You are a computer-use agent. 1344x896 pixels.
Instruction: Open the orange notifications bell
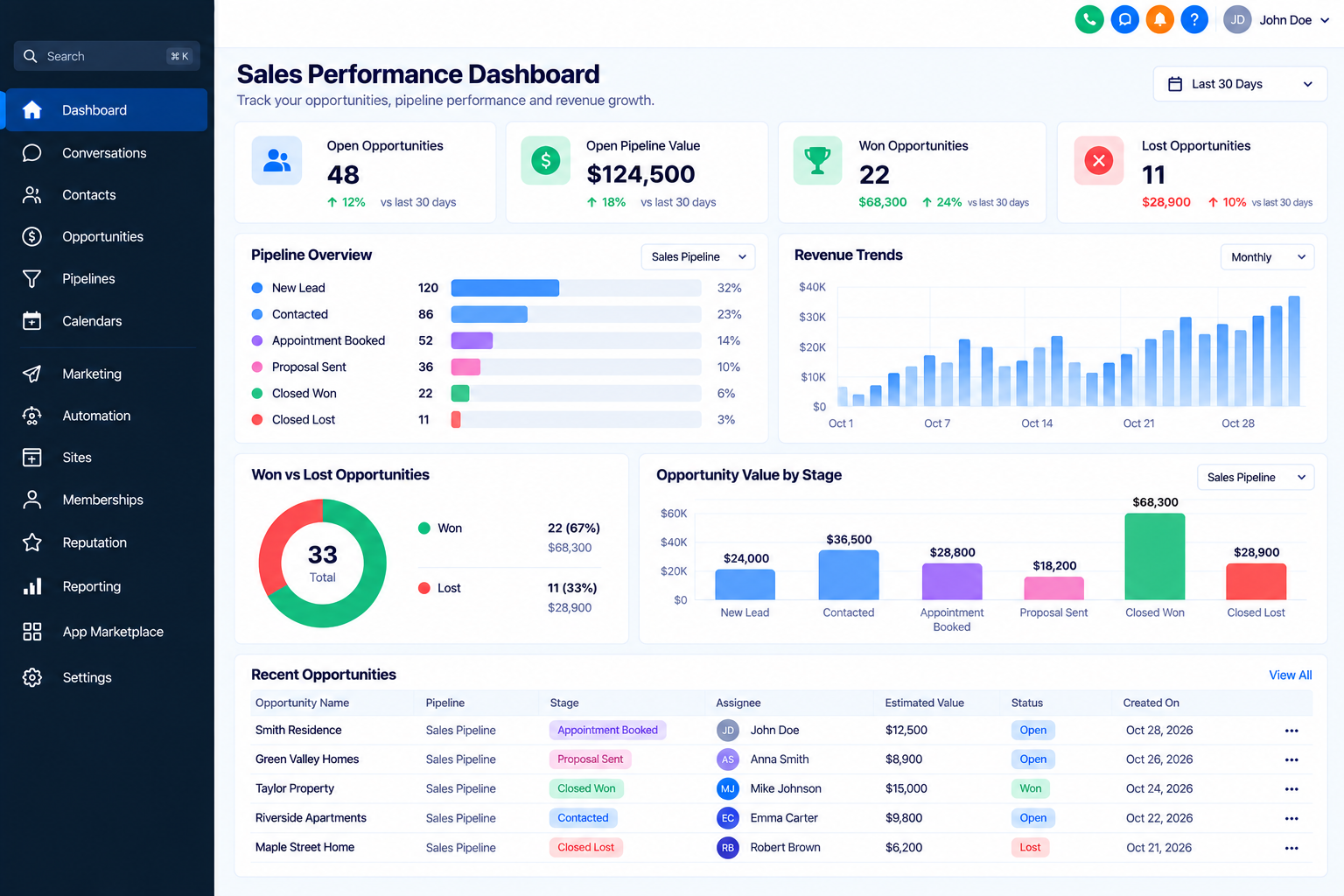(1160, 19)
